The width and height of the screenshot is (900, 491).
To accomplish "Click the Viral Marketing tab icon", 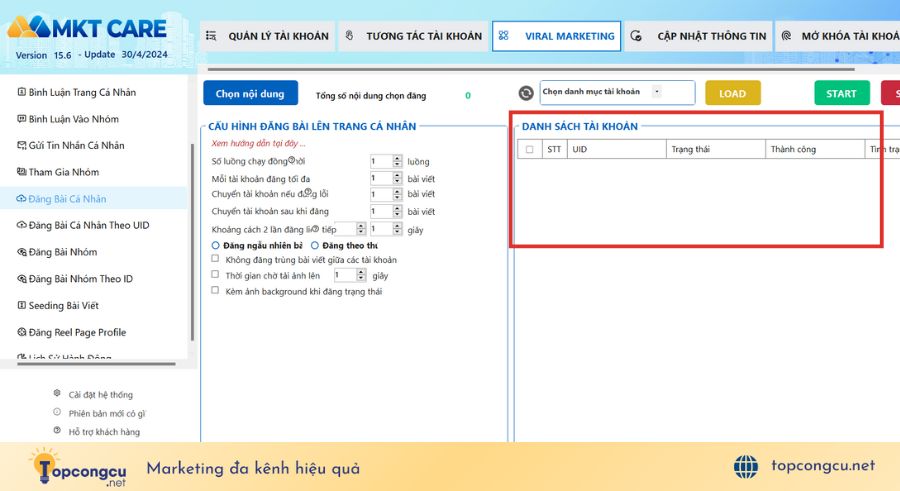I will pyautogui.click(x=503, y=36).
